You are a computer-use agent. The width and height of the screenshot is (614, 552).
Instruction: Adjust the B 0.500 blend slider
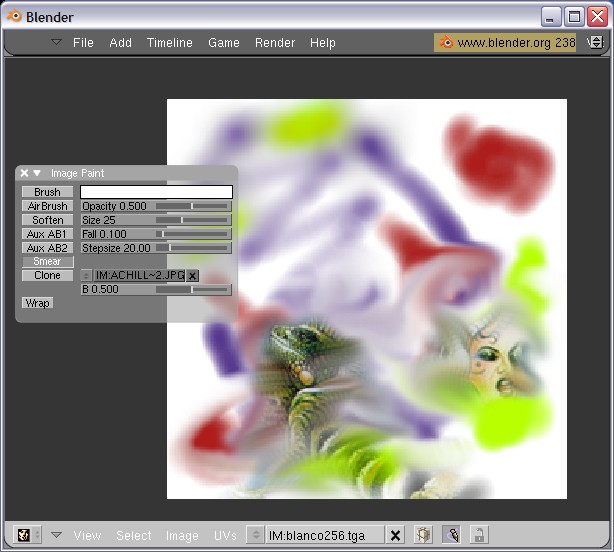pos(156,289)
